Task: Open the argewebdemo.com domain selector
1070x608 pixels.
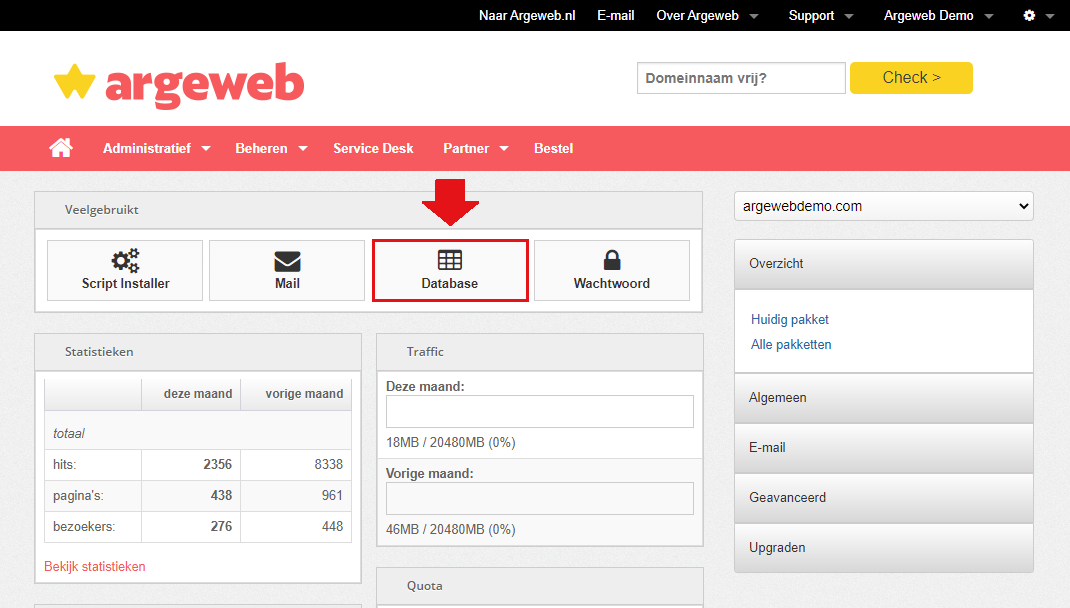Action: click(x=884, y=206)
